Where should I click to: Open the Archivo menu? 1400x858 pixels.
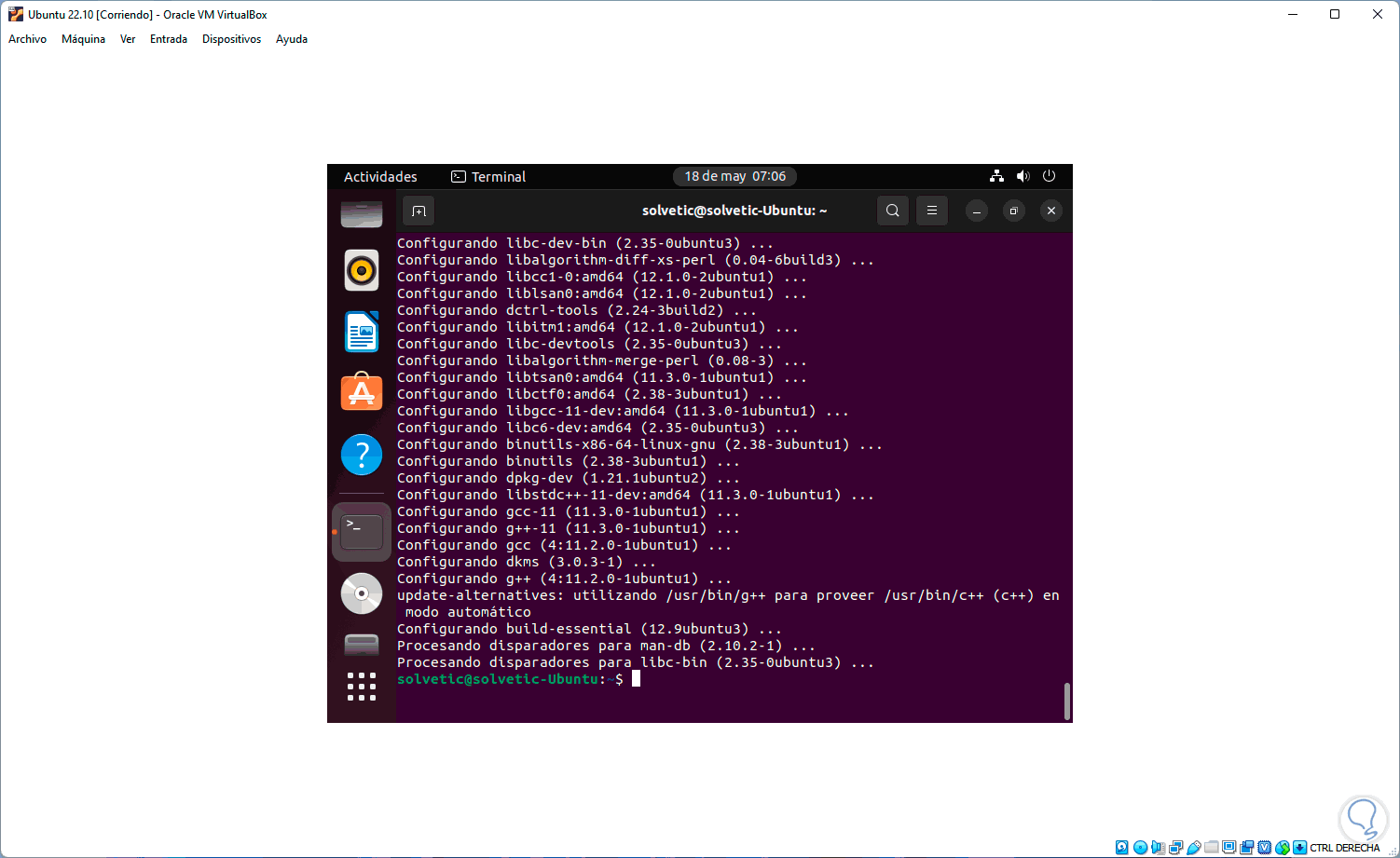point(27,39)
